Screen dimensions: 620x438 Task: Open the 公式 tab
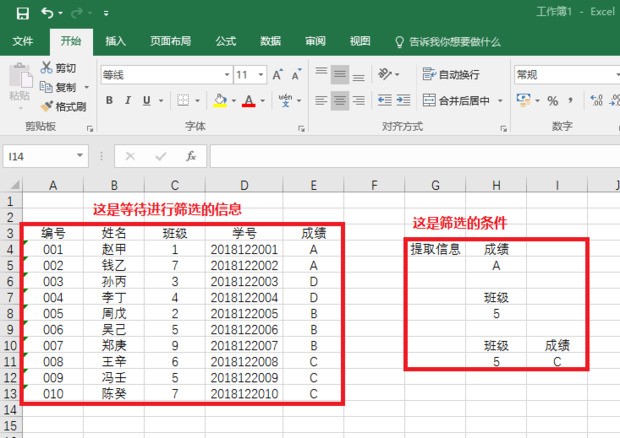point(225,41)
